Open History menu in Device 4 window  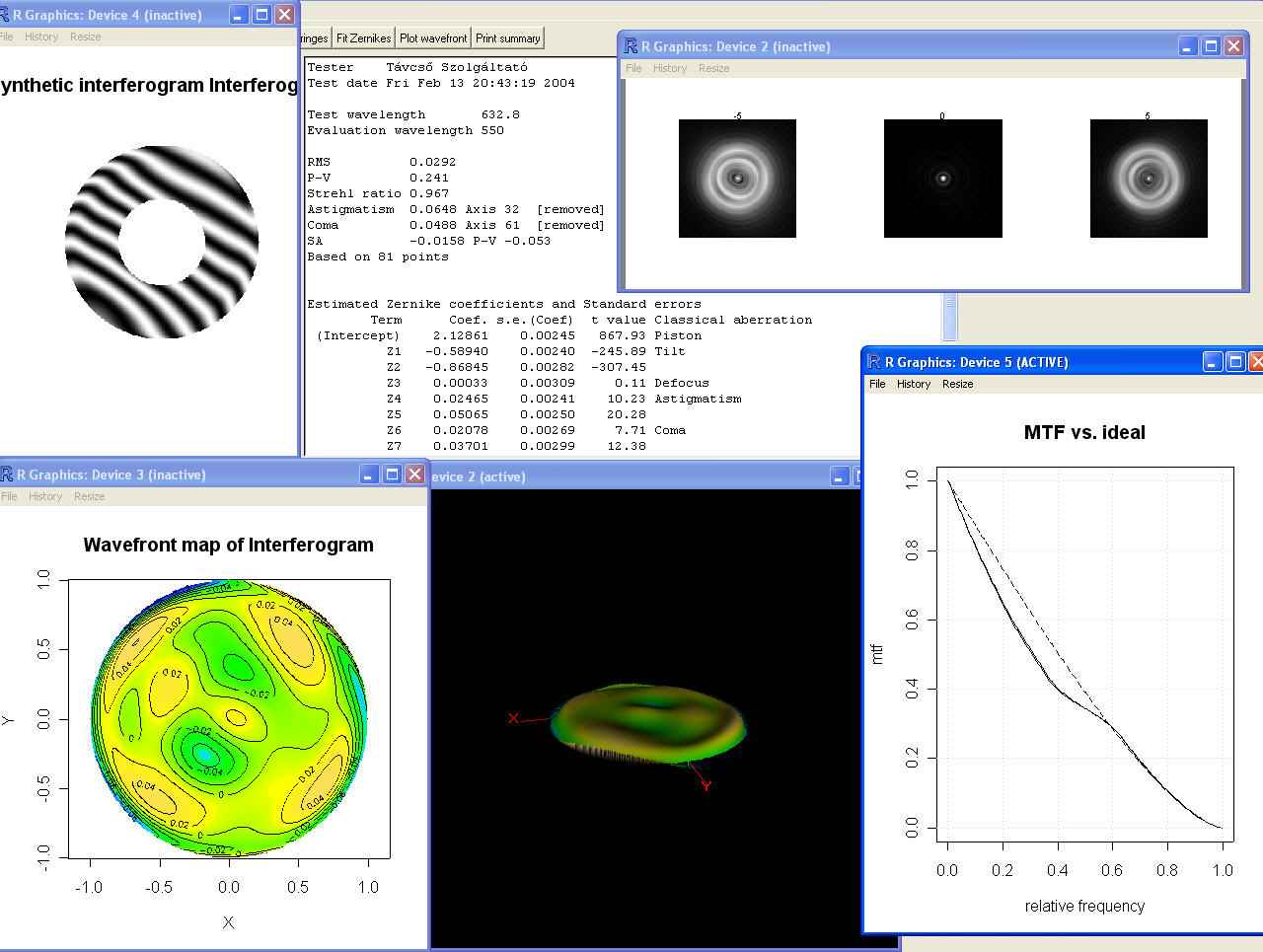pos(41,37)
